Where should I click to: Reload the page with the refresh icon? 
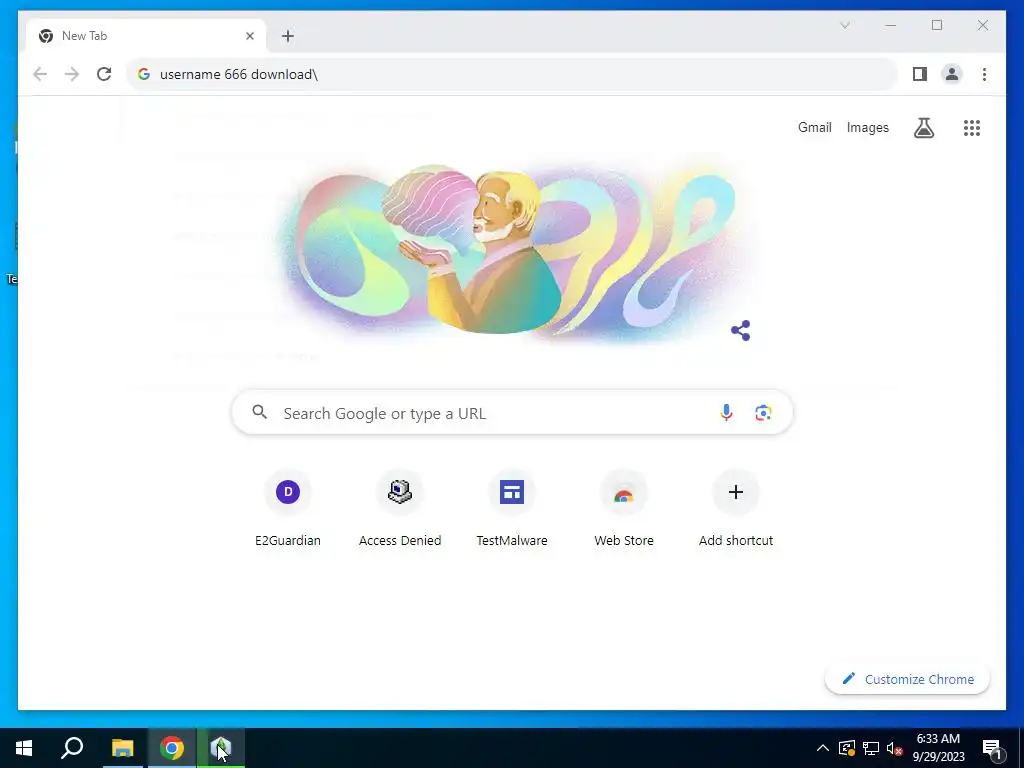pyautogui.click(x=104, y=74)
